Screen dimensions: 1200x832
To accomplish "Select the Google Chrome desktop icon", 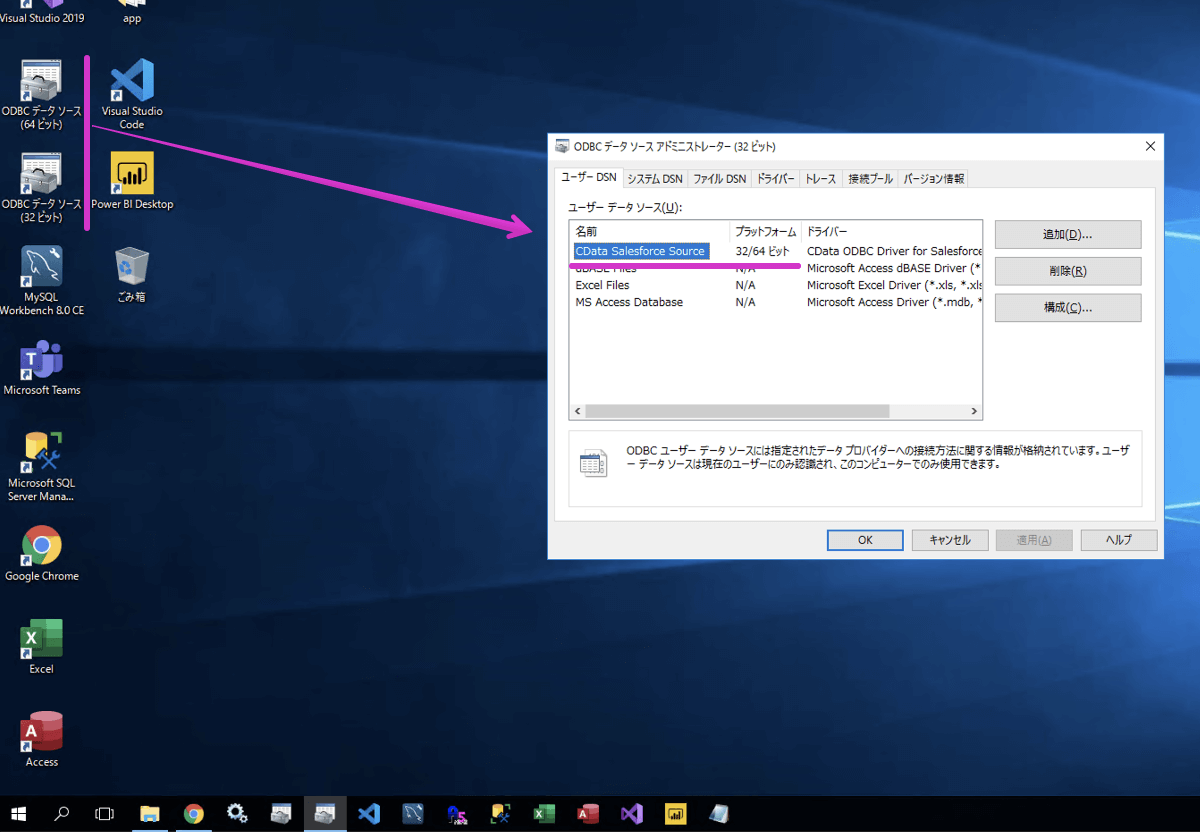I will (x=42, y=553).
